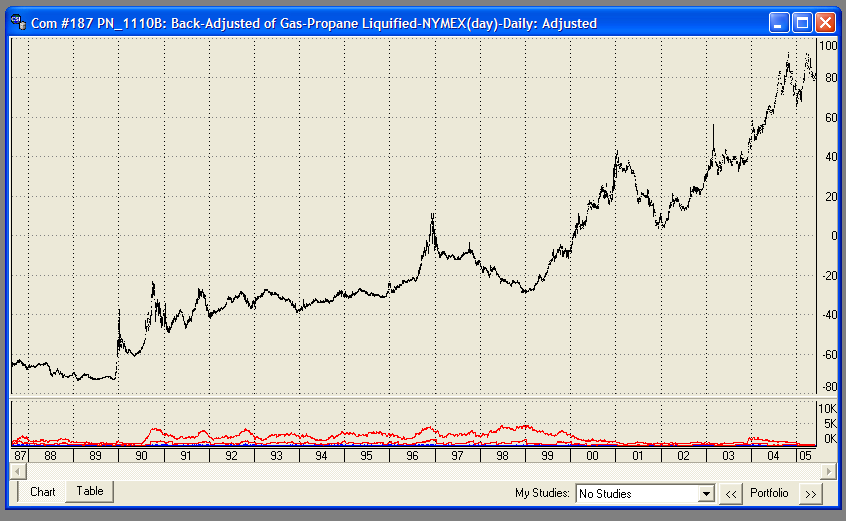The height and width of the screenshot is (521, 846).
Task: Click the 90 year label on the time axis
Action: pos(141,455)
